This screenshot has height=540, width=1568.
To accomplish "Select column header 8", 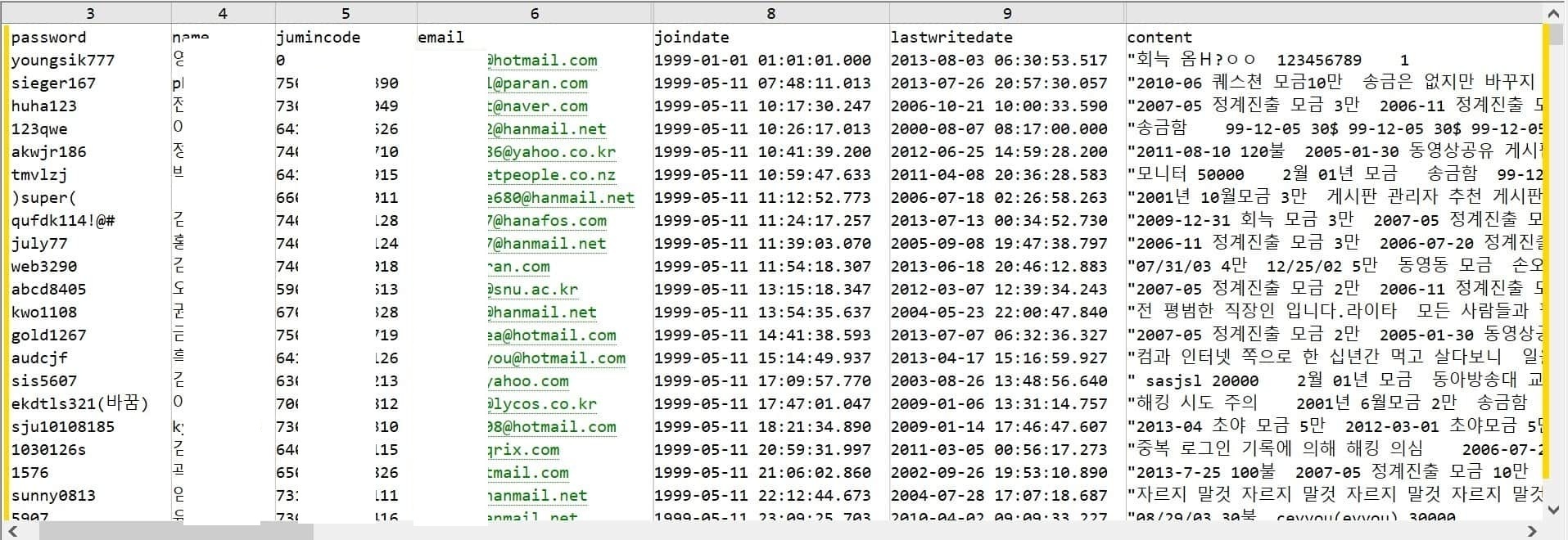I will coord(770,13).
